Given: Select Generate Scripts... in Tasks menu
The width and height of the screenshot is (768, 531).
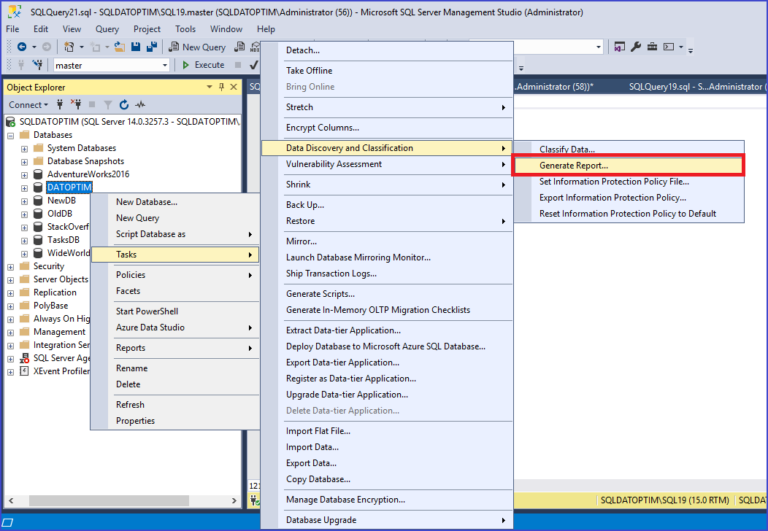Looking at the screenshot, I should (x=387, y=294).
